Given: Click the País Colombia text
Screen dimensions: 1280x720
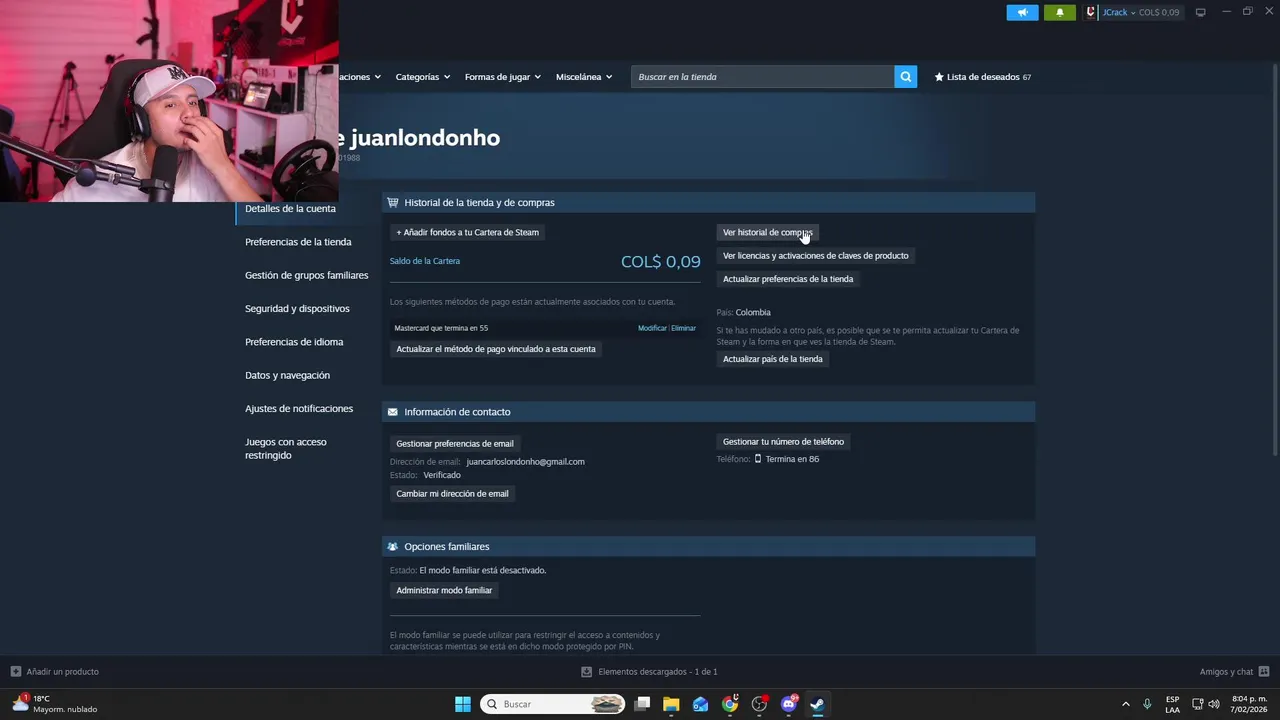Looking at the screenshot, I should [743, 313].
